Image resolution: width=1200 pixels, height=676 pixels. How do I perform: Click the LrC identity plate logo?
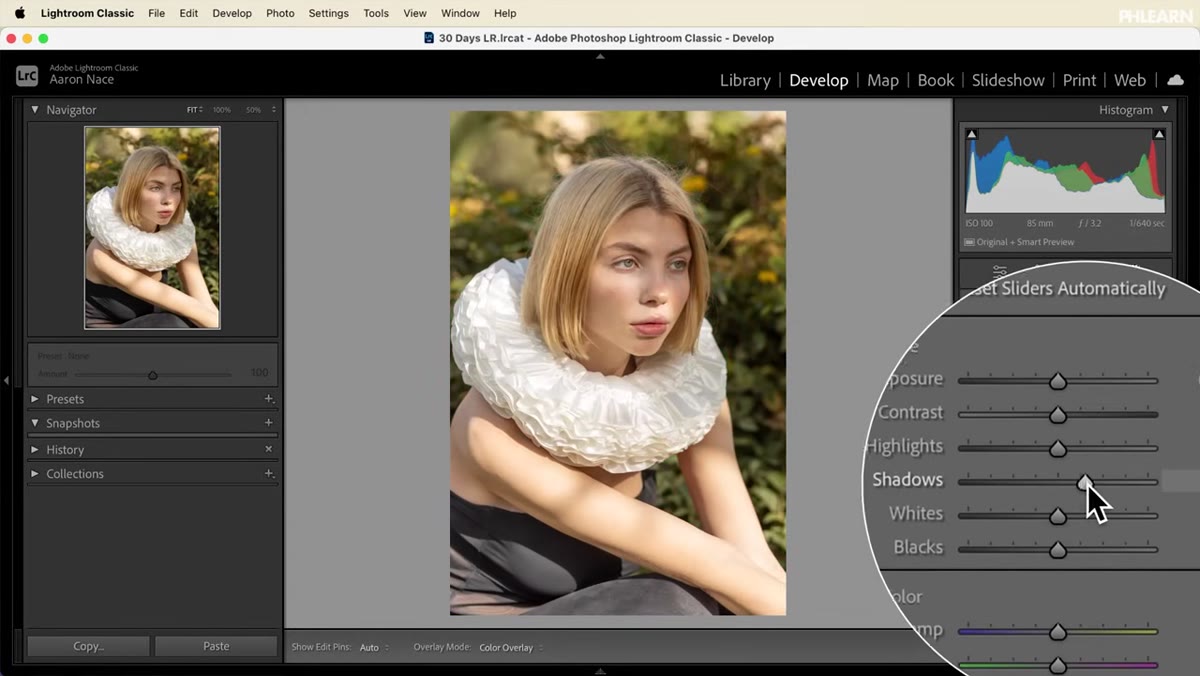click(x=27, y=75)
